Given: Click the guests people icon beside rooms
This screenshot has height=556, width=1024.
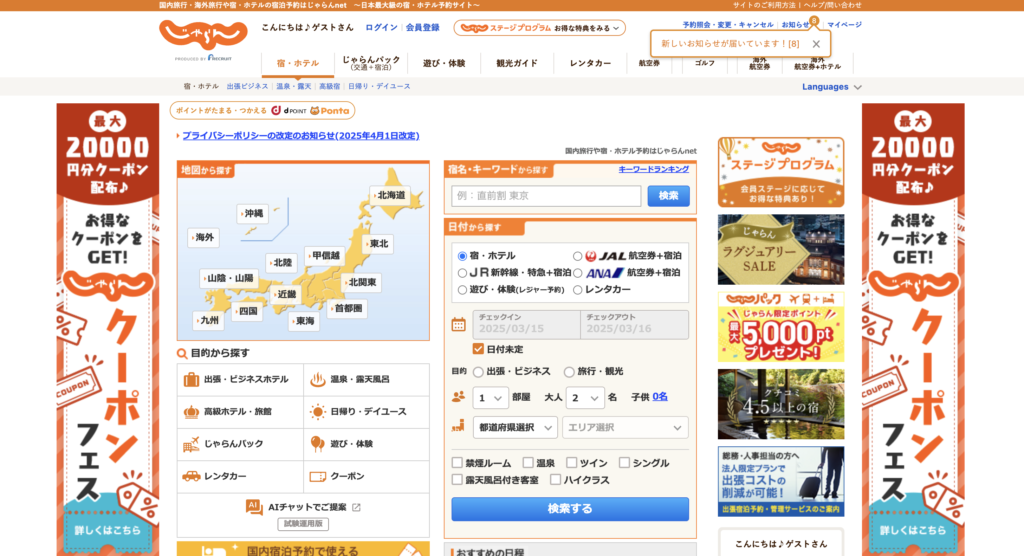Looking at the screenshot, I should tap(458, 397).
